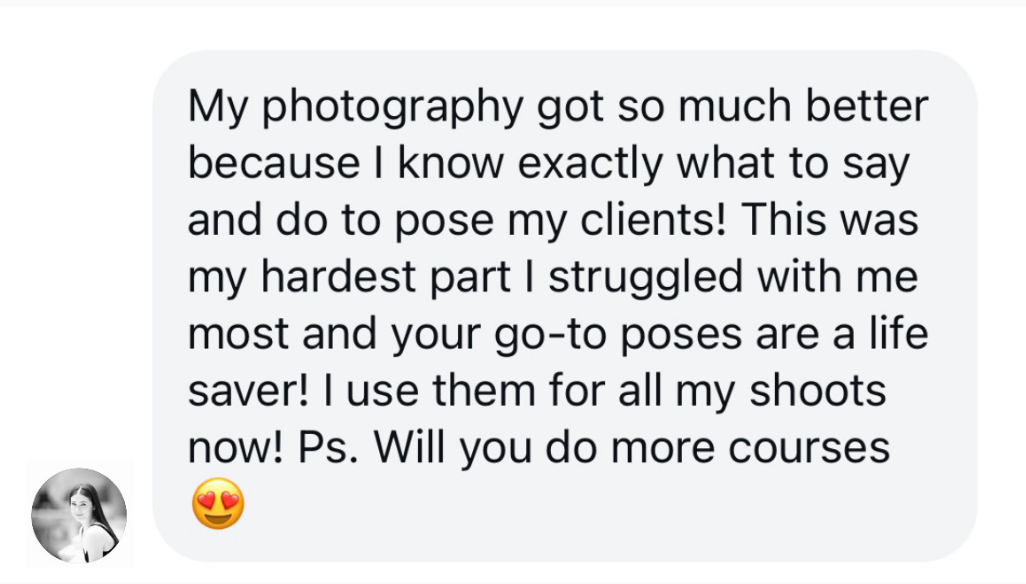The width and height of the screenshot is (1026, 584).
Task: Click the word "better" on the first line
Action: coord(866,107)
